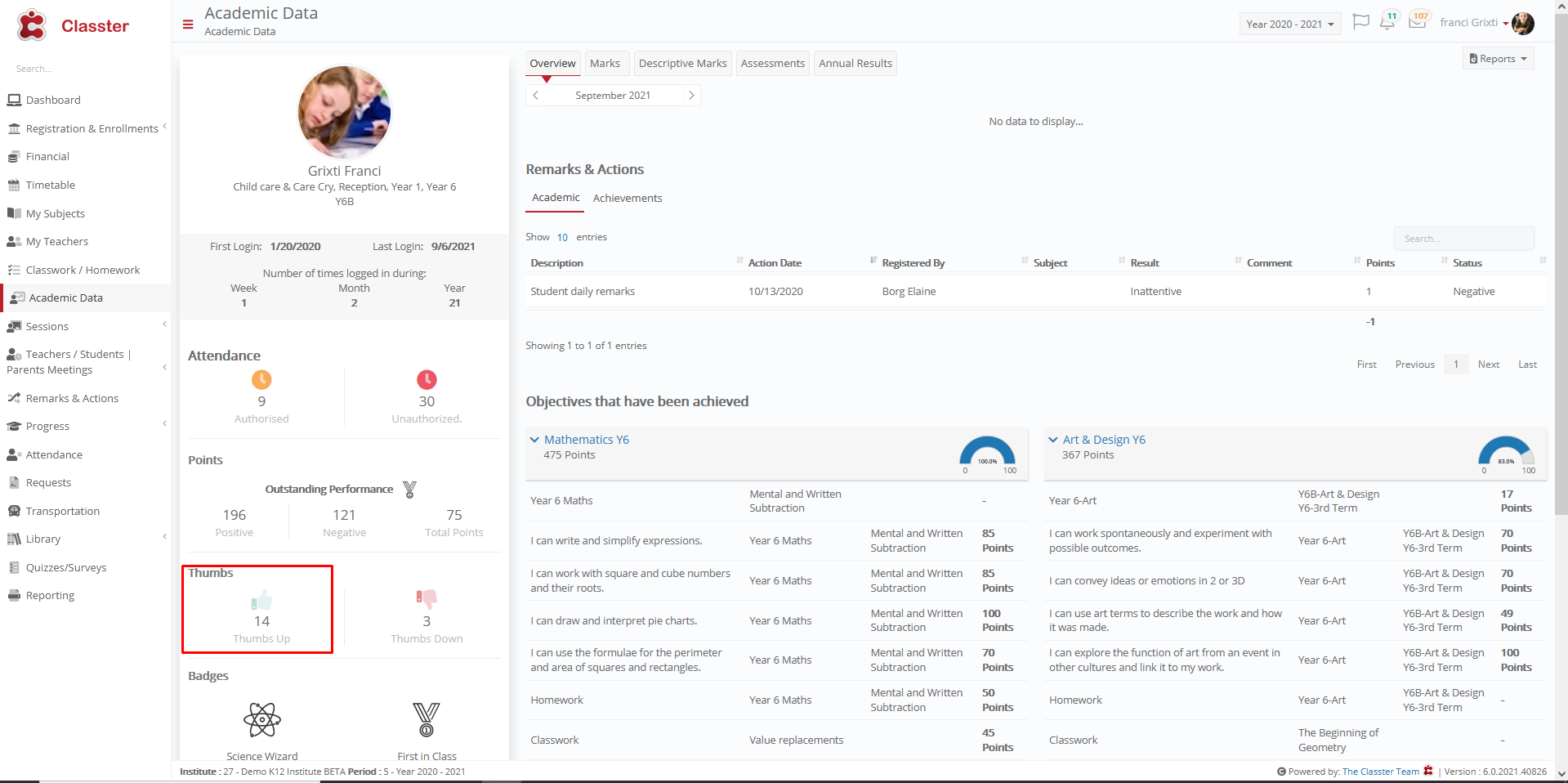Click the Transportation bus icon
Viewport: 1568px width, 783px height.
pos(14,511)
